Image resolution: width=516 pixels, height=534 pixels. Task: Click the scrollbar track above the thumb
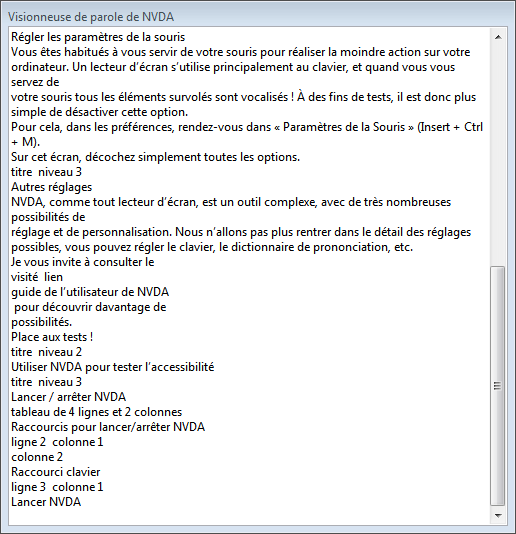click(498, 155)
